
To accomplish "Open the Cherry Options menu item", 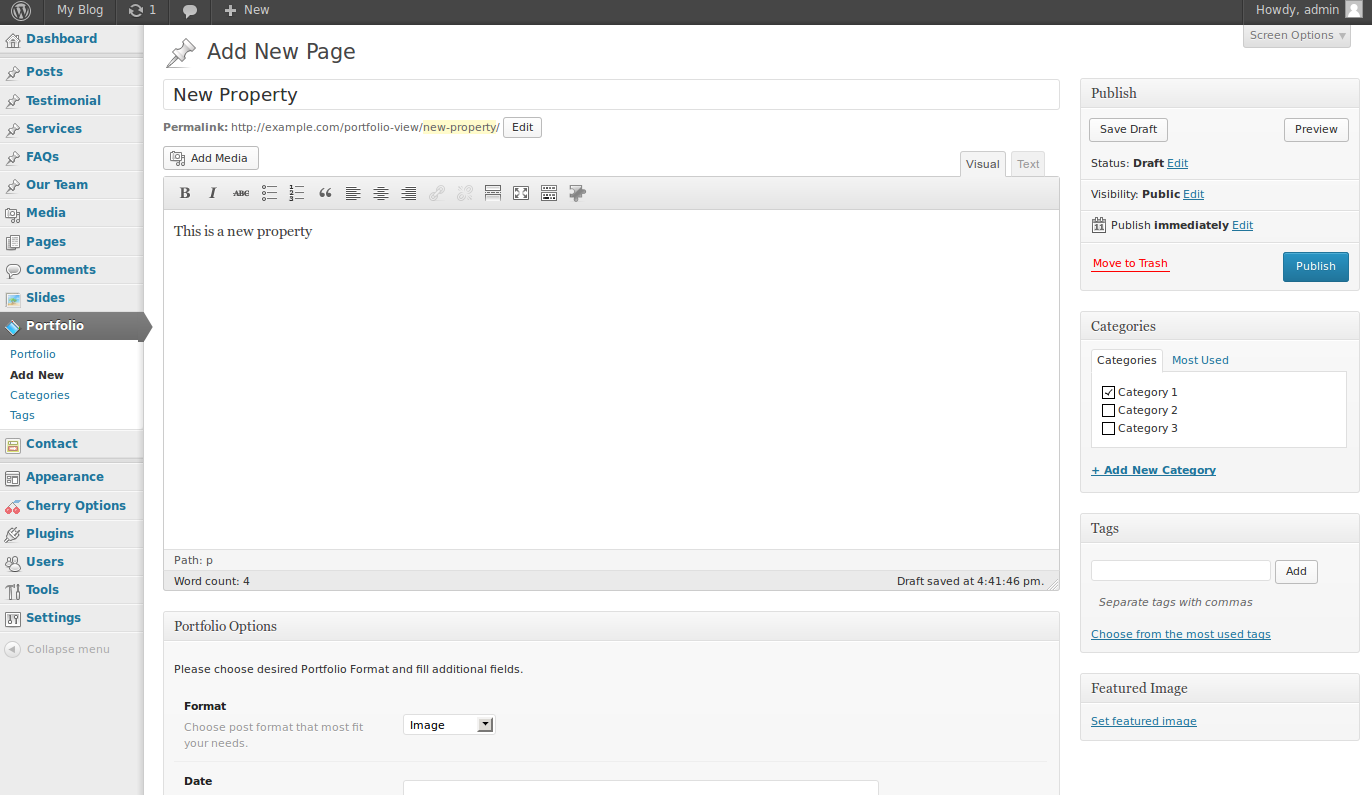I will point(75,505).
